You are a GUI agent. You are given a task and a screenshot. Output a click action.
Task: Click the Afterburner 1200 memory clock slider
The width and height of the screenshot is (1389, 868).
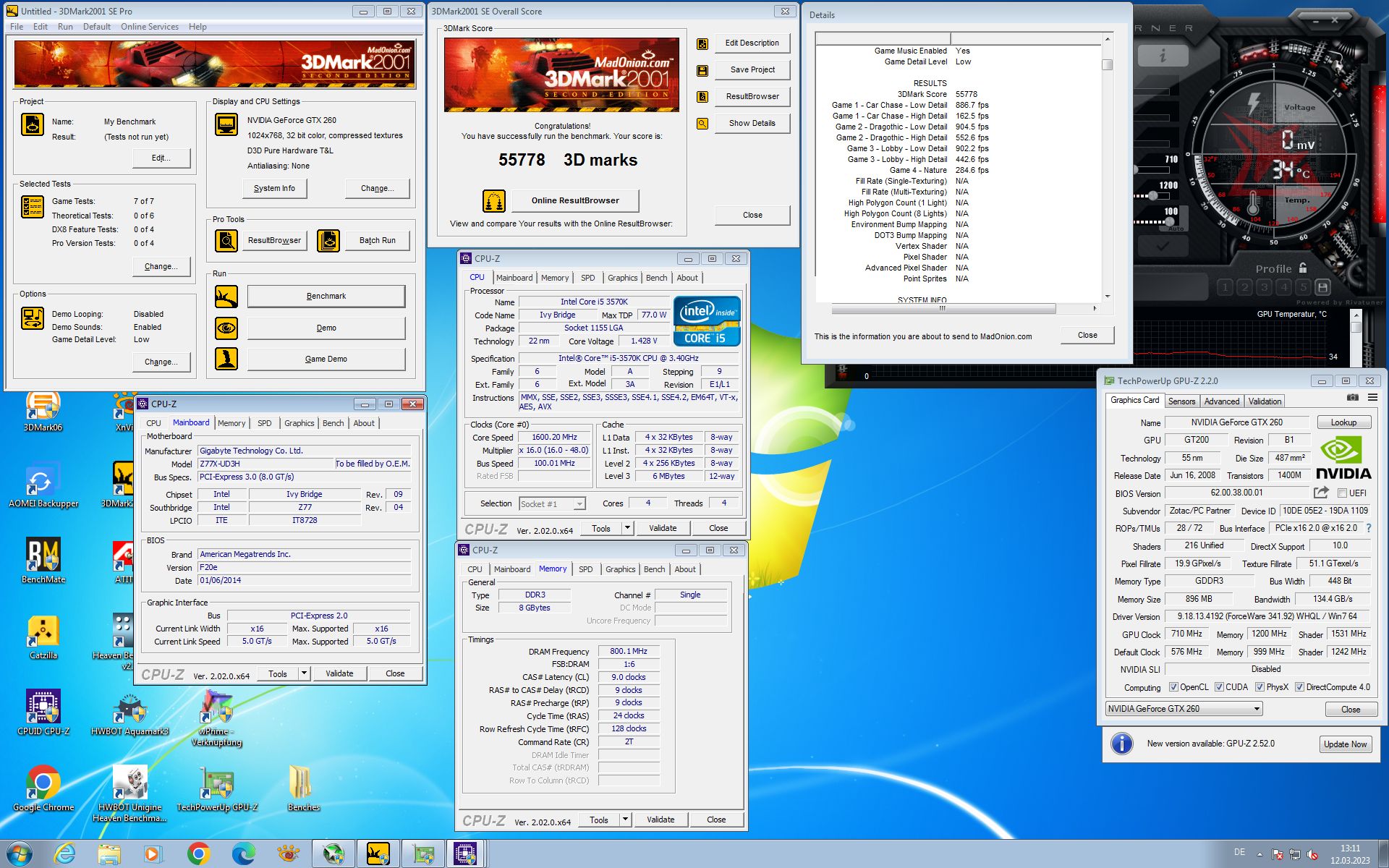click(x=1153, y=195)
